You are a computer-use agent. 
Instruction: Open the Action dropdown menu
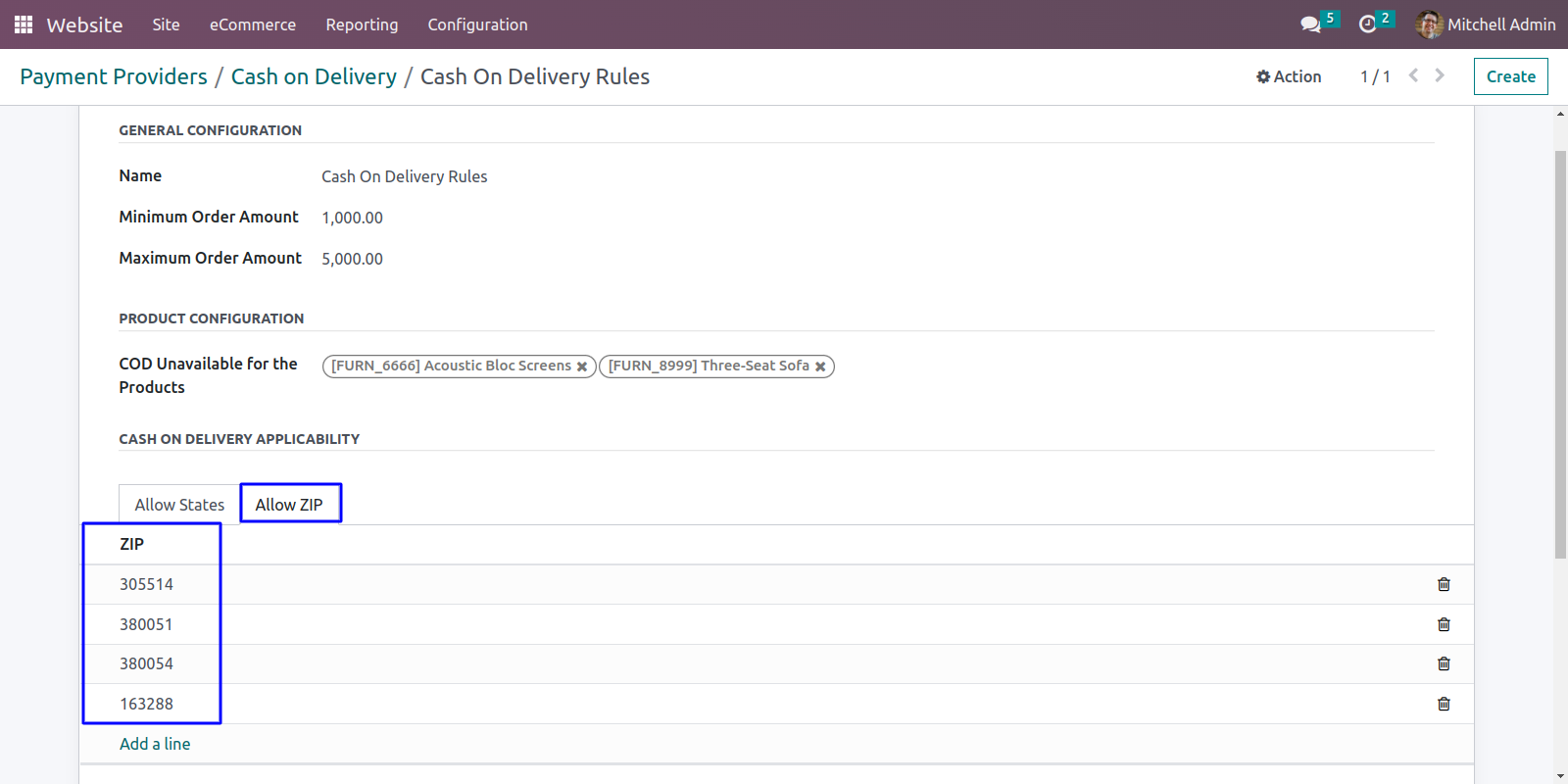coord(1289,76)
